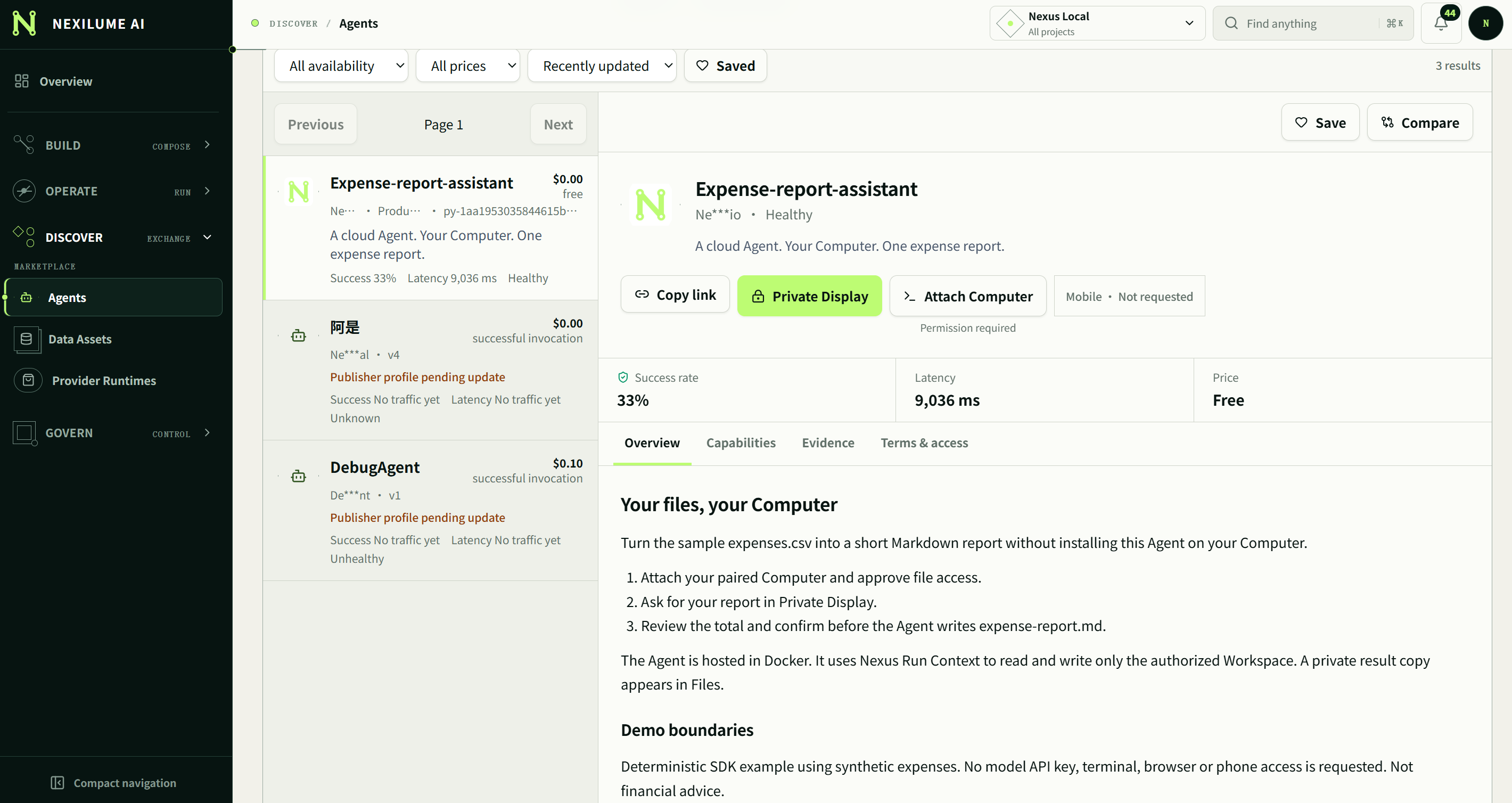Expand the Govern Control section
Screen dimensions: 1512x803
click(113, 433)
